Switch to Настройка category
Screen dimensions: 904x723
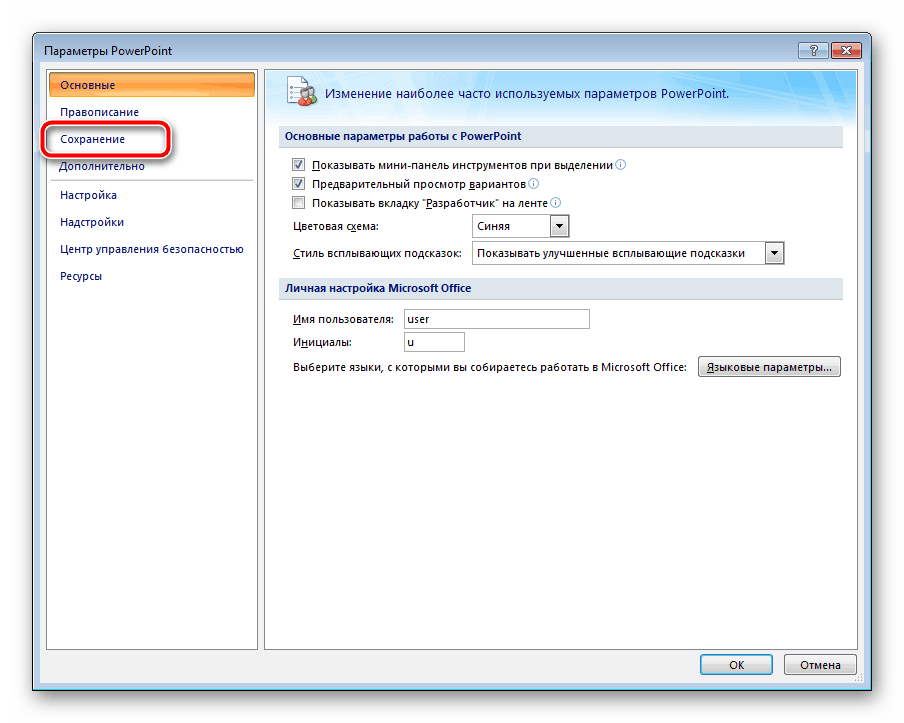click(88, 195)
